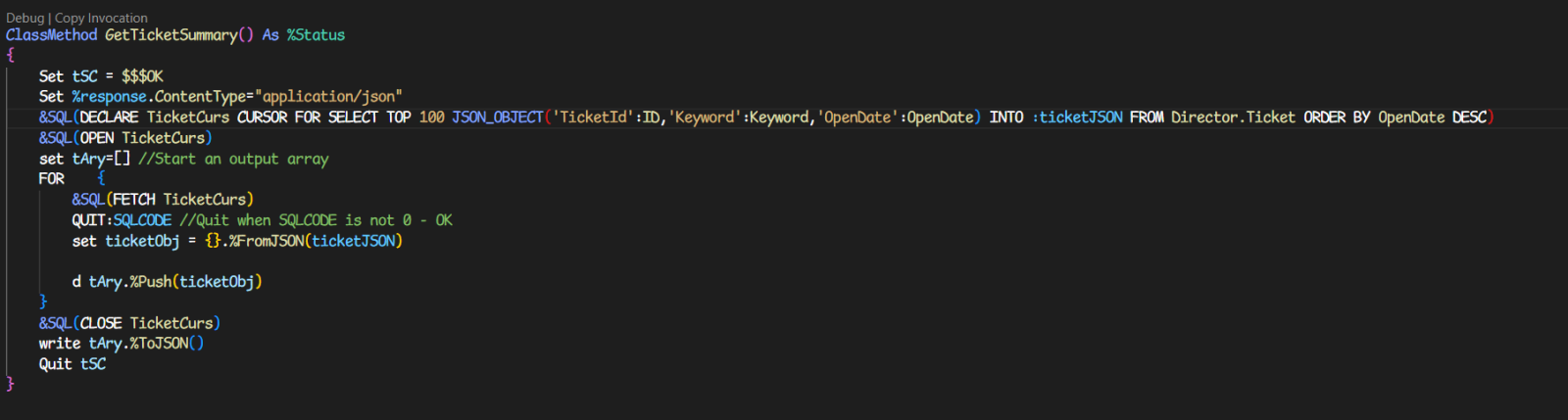This screenshot has height=420, width=1568.
Task: Click the ORDER BY keywords
Action: (1337, 117)
